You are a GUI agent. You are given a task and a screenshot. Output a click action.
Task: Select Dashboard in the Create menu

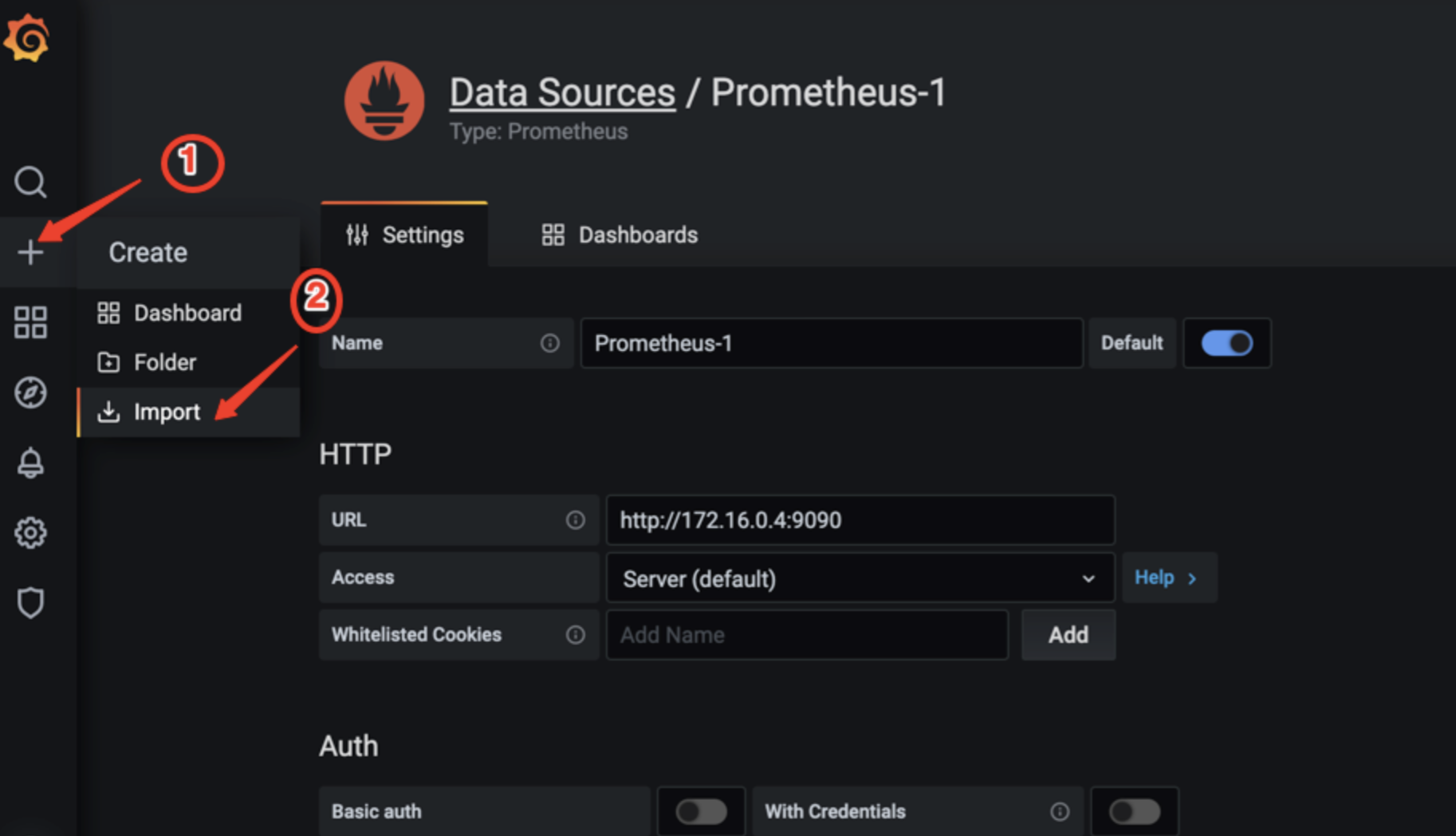pos(188,313)
